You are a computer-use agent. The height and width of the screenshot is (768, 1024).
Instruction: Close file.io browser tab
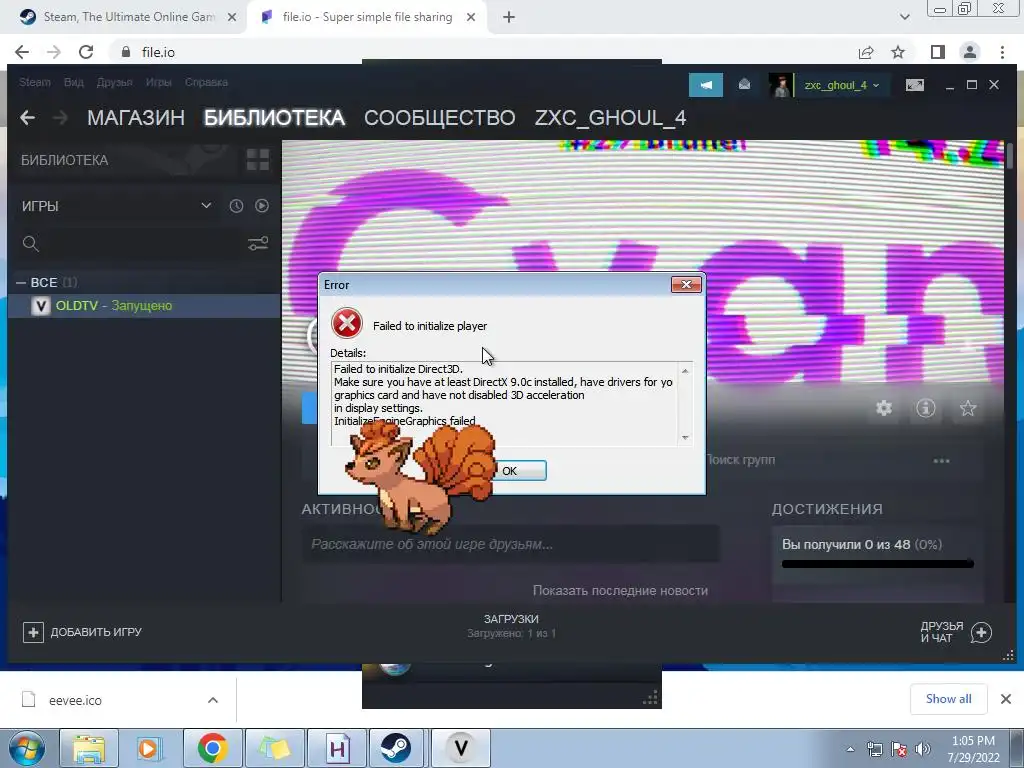pos(471,18)
